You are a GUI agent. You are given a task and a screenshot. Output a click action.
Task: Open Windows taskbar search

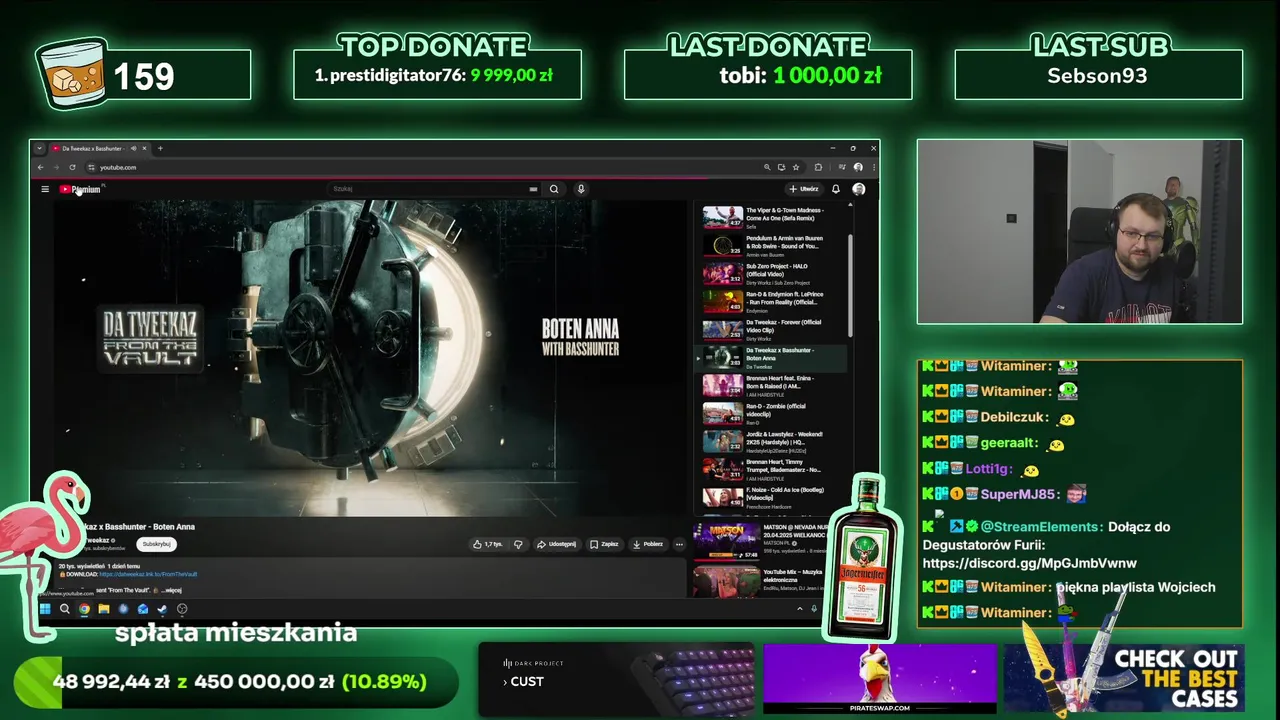[x=65, y=609]
